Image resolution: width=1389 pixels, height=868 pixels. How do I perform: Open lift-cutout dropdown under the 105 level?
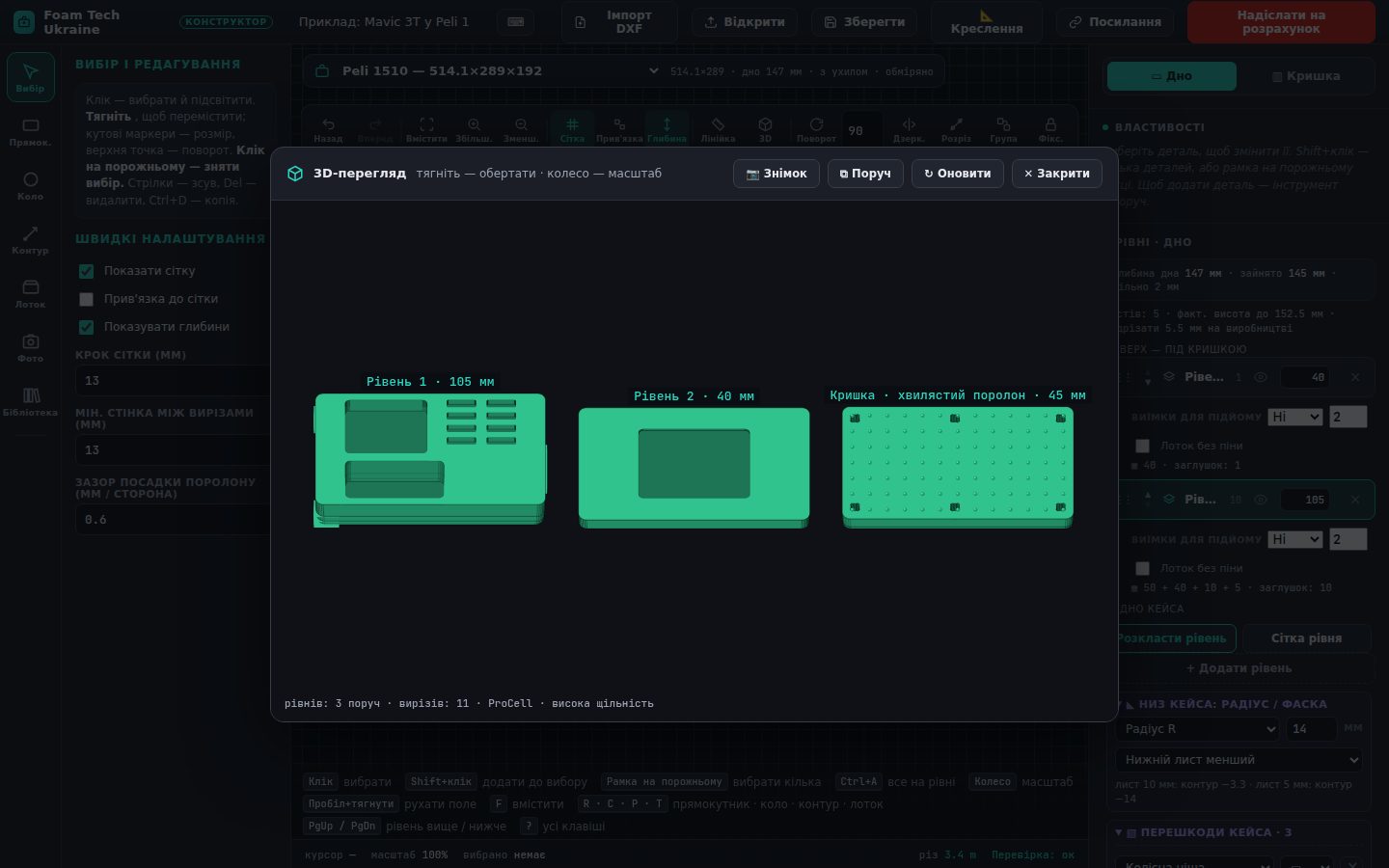coord(1295,539)
